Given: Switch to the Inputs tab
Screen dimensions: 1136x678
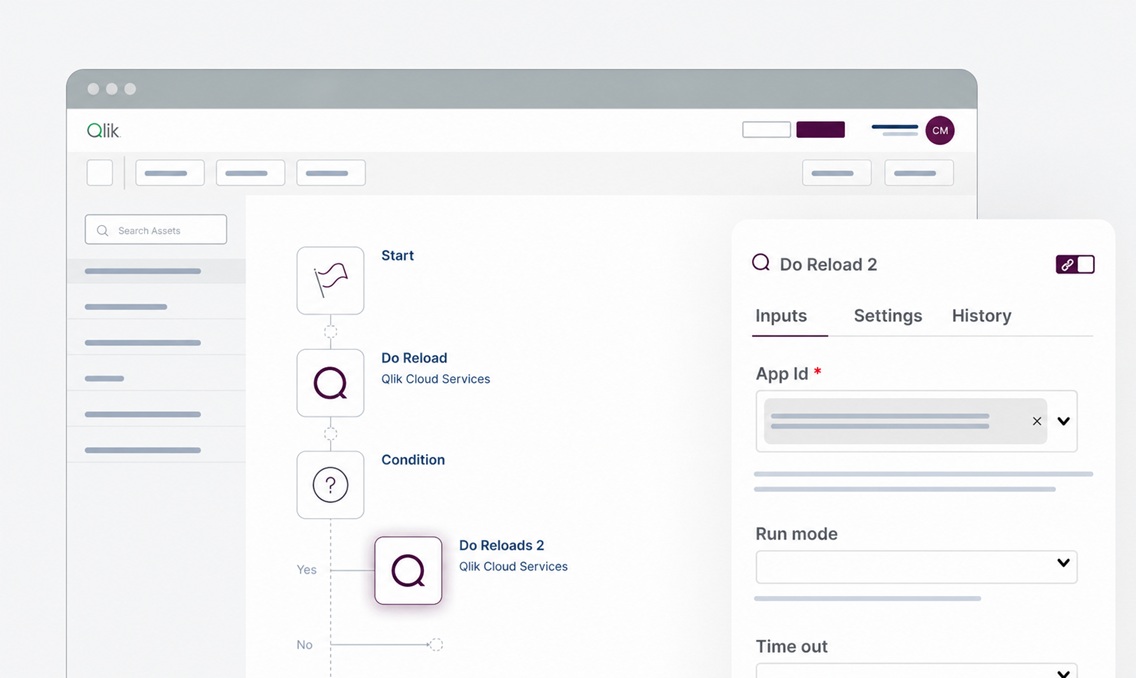Looking at the screenshot, I should (x=781, y=316).
